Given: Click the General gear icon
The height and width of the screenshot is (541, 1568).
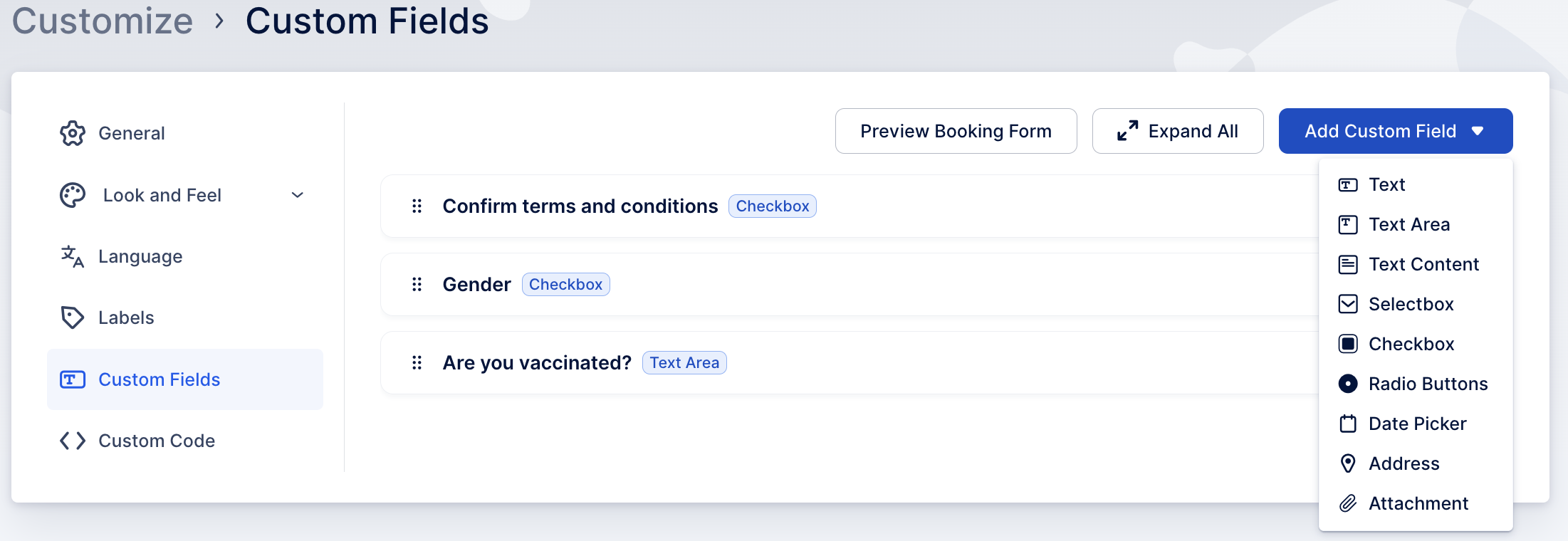Looking at the screenshot, I should (x=73, y=133).
